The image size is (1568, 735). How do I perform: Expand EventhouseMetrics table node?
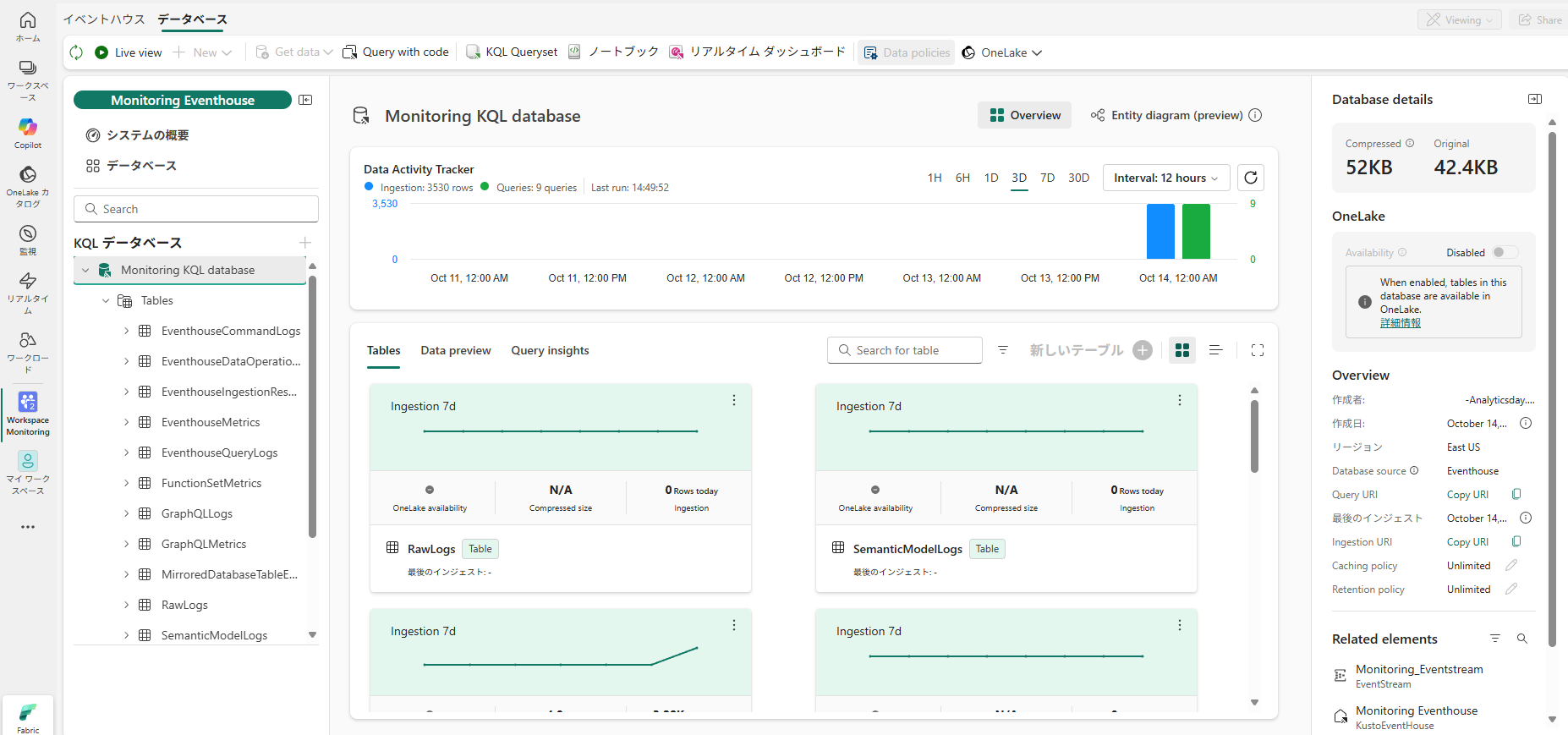pyautogui.click(x=127, y=422)
